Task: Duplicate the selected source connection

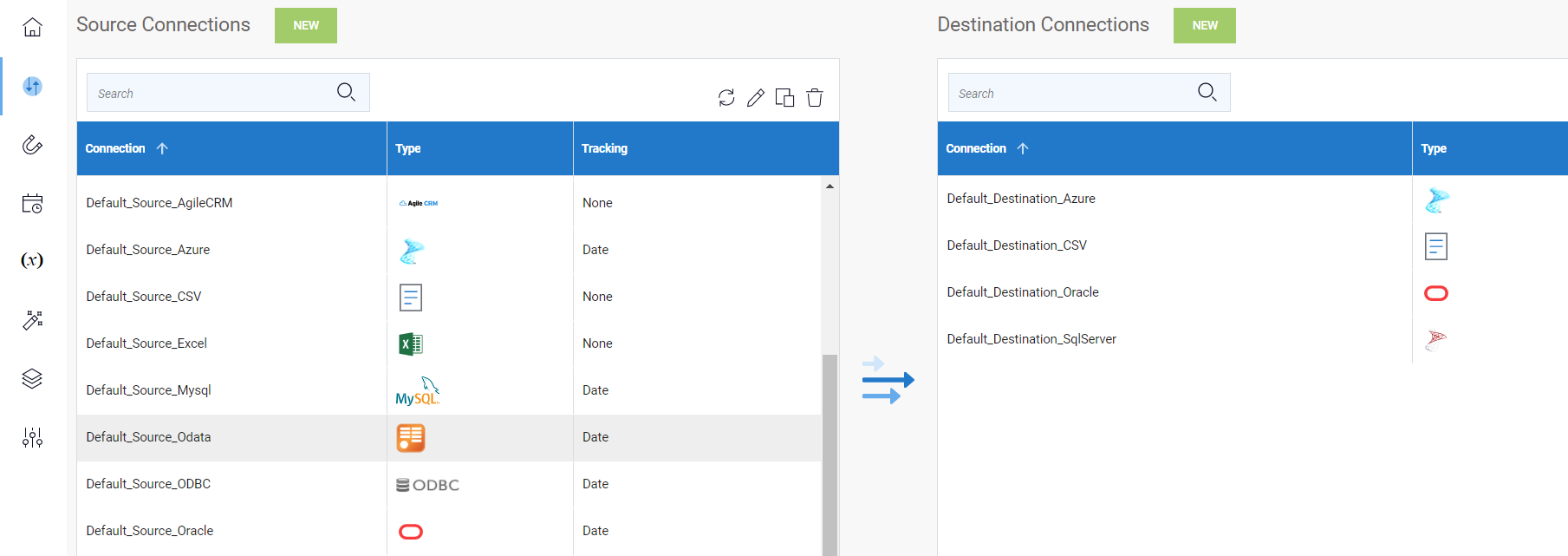Action: (x=784, y=98)
